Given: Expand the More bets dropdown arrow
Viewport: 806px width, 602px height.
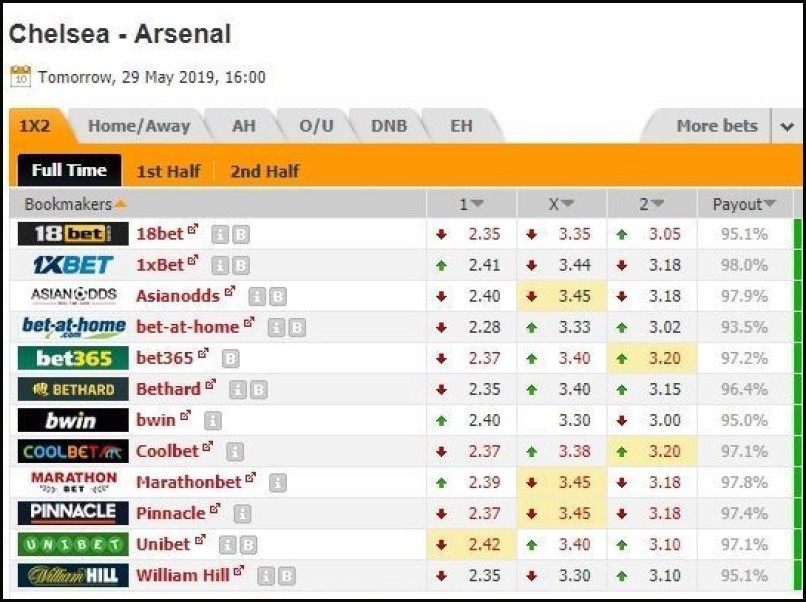Looking at the screenshot, I should (787, 126).
